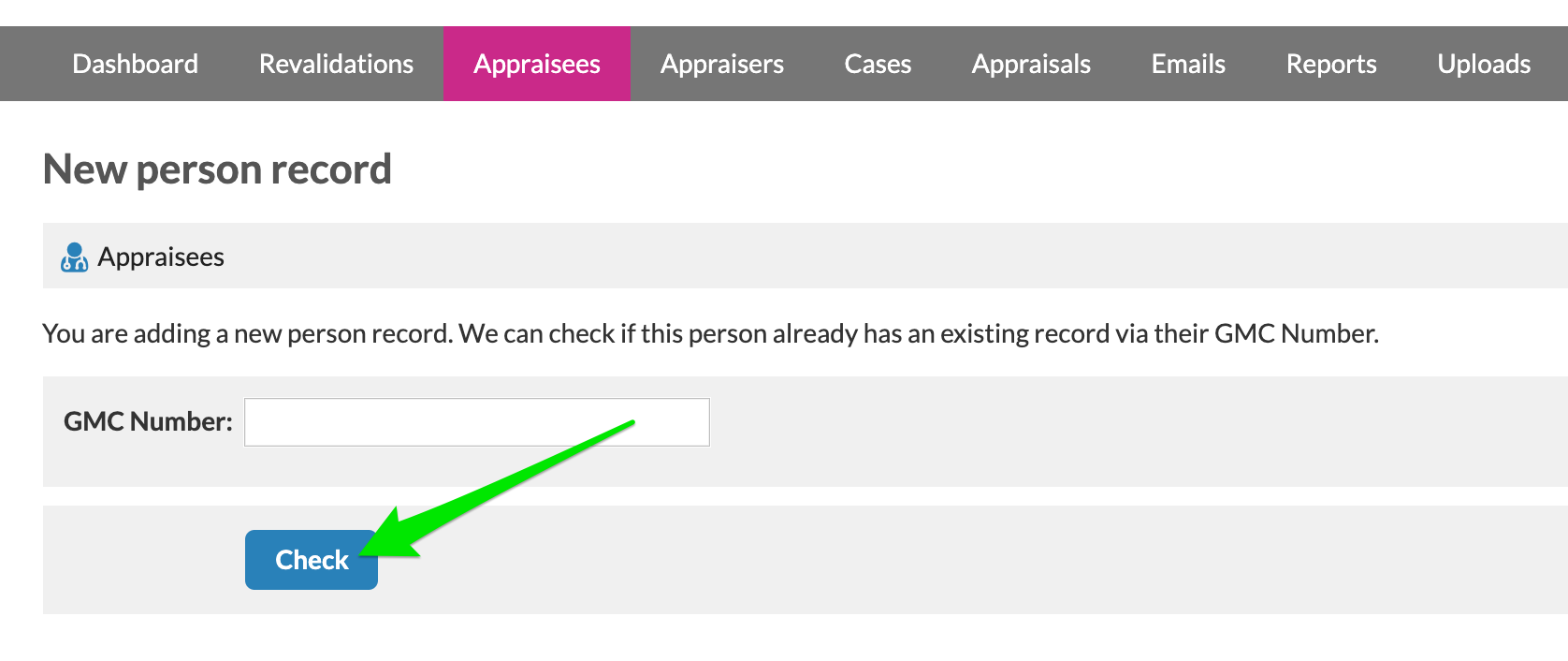Go to the Appraisers tab

click(x=722, y=64)
